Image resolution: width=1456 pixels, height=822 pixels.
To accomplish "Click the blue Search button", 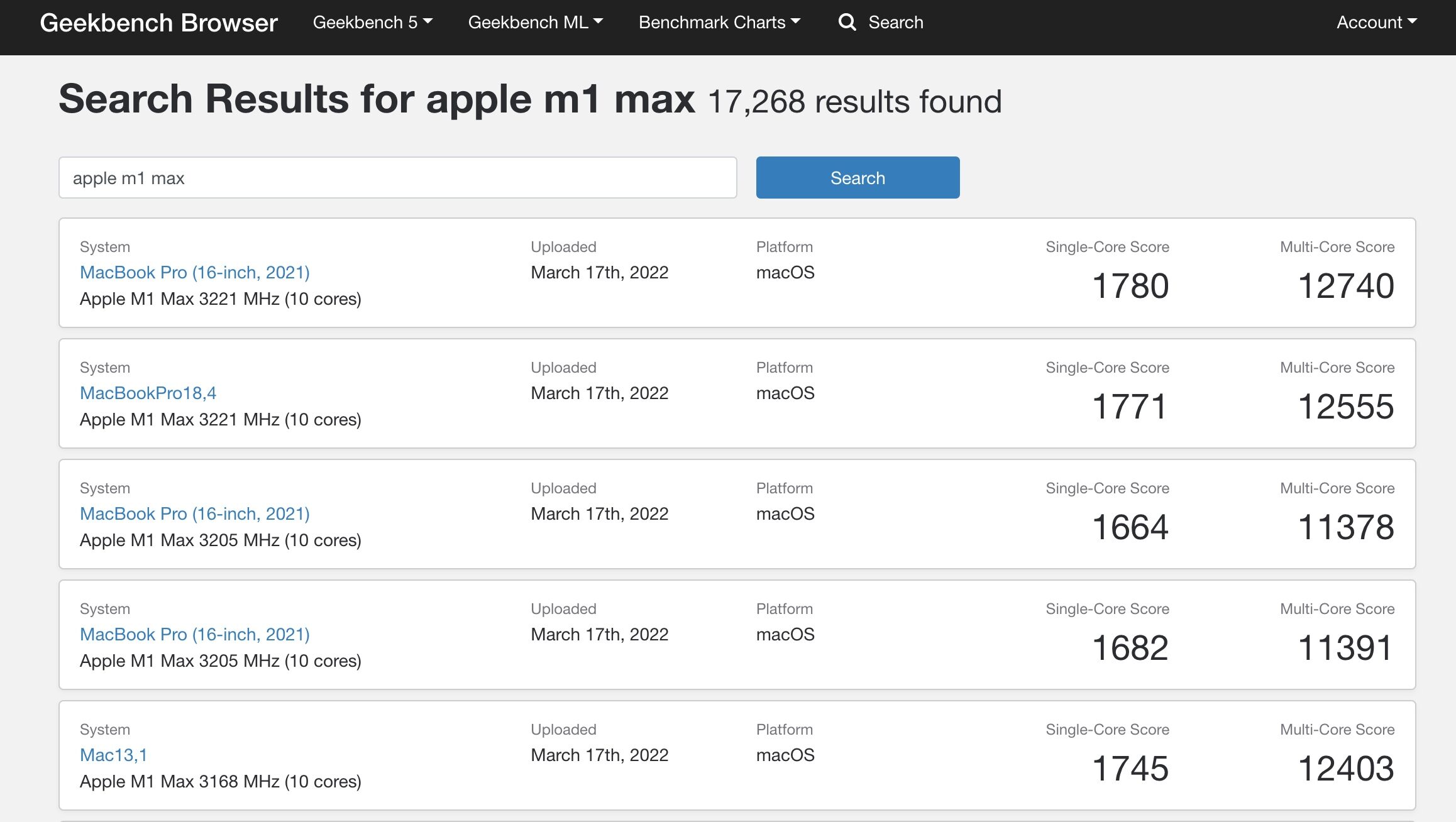I will point(858,178).
